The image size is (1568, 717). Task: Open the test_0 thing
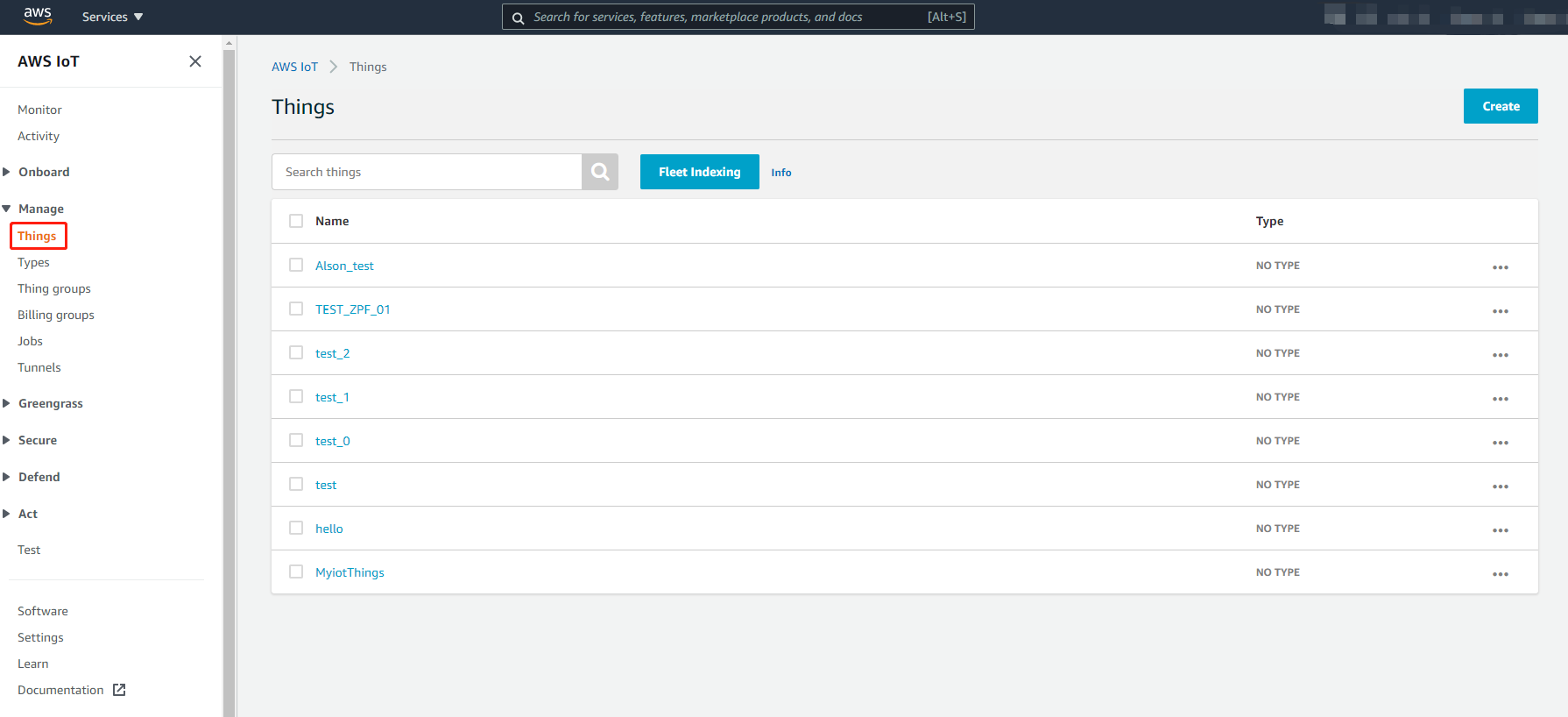click(333, 441)
